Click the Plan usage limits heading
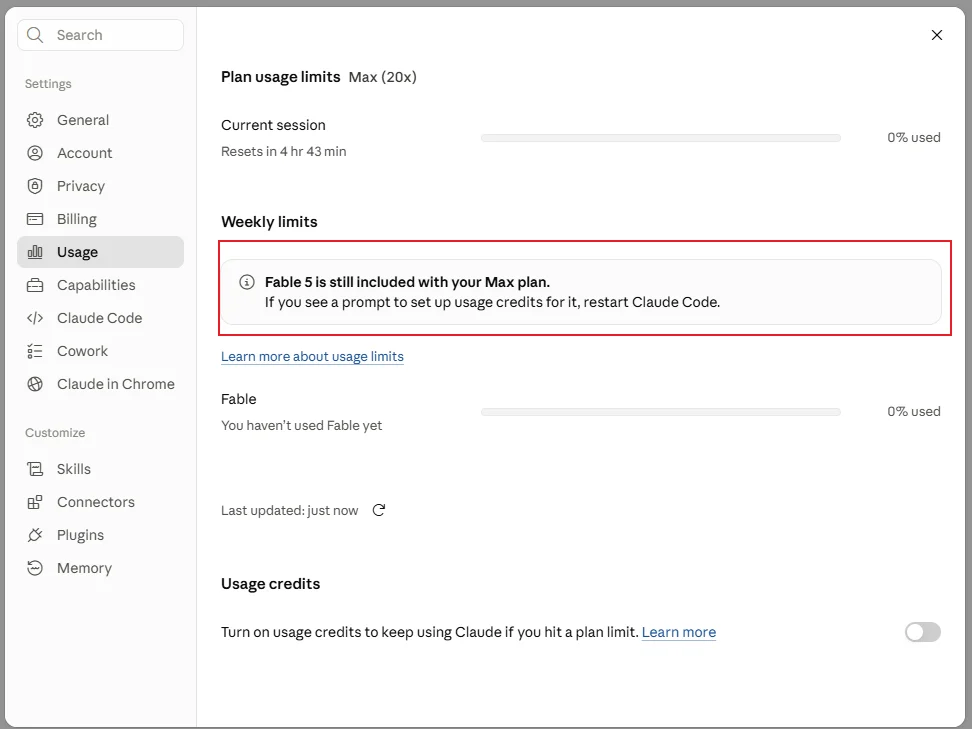Viewport: 972px width, 729px height. coord(281,77)
